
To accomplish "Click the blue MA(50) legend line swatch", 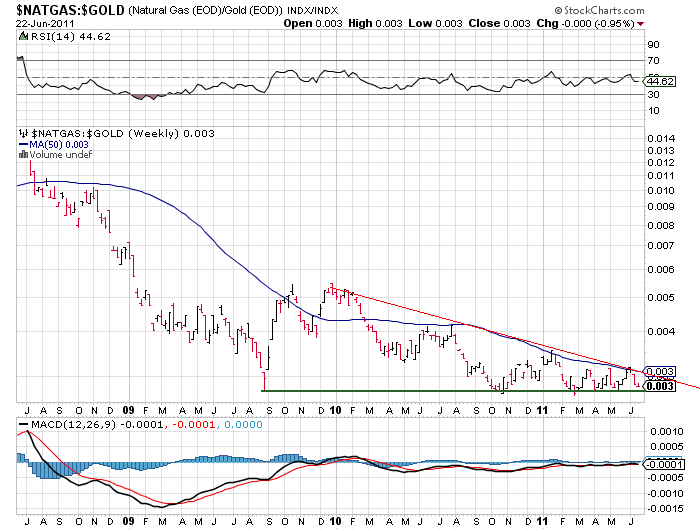I will [x=23, y=144].
